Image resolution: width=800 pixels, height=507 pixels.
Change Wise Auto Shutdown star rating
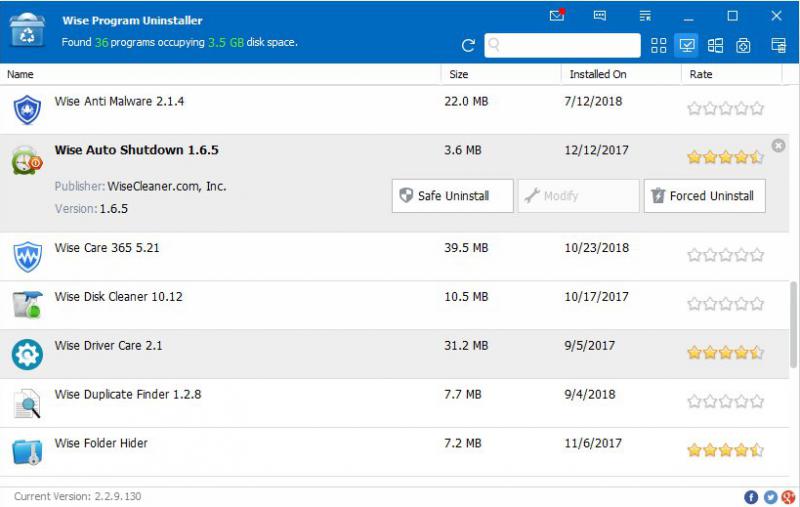725,157
